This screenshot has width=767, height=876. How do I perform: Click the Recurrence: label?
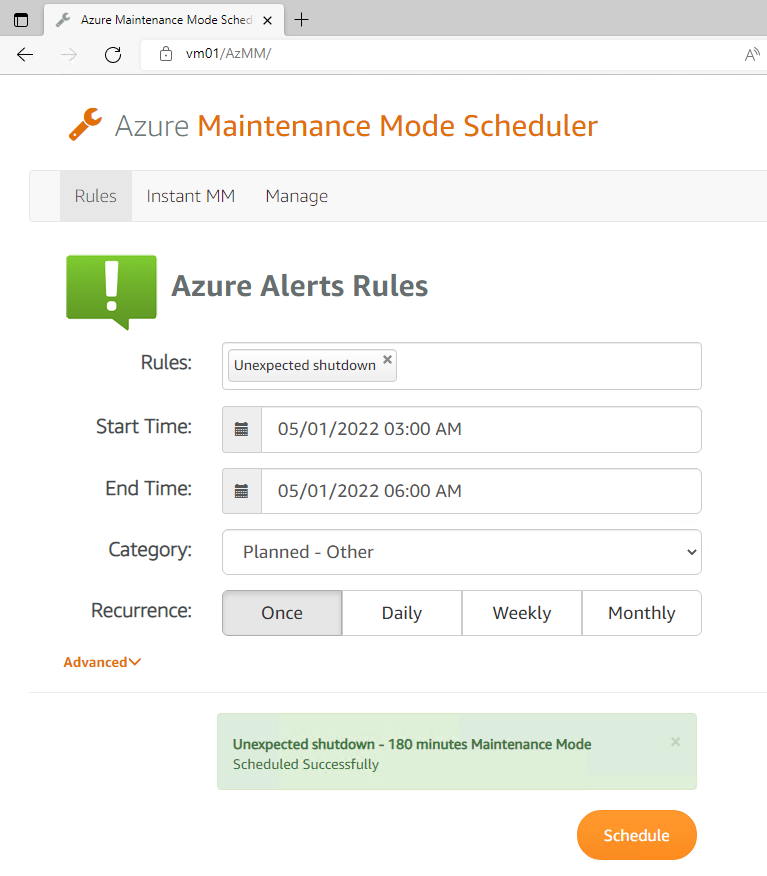pos(141,611)
